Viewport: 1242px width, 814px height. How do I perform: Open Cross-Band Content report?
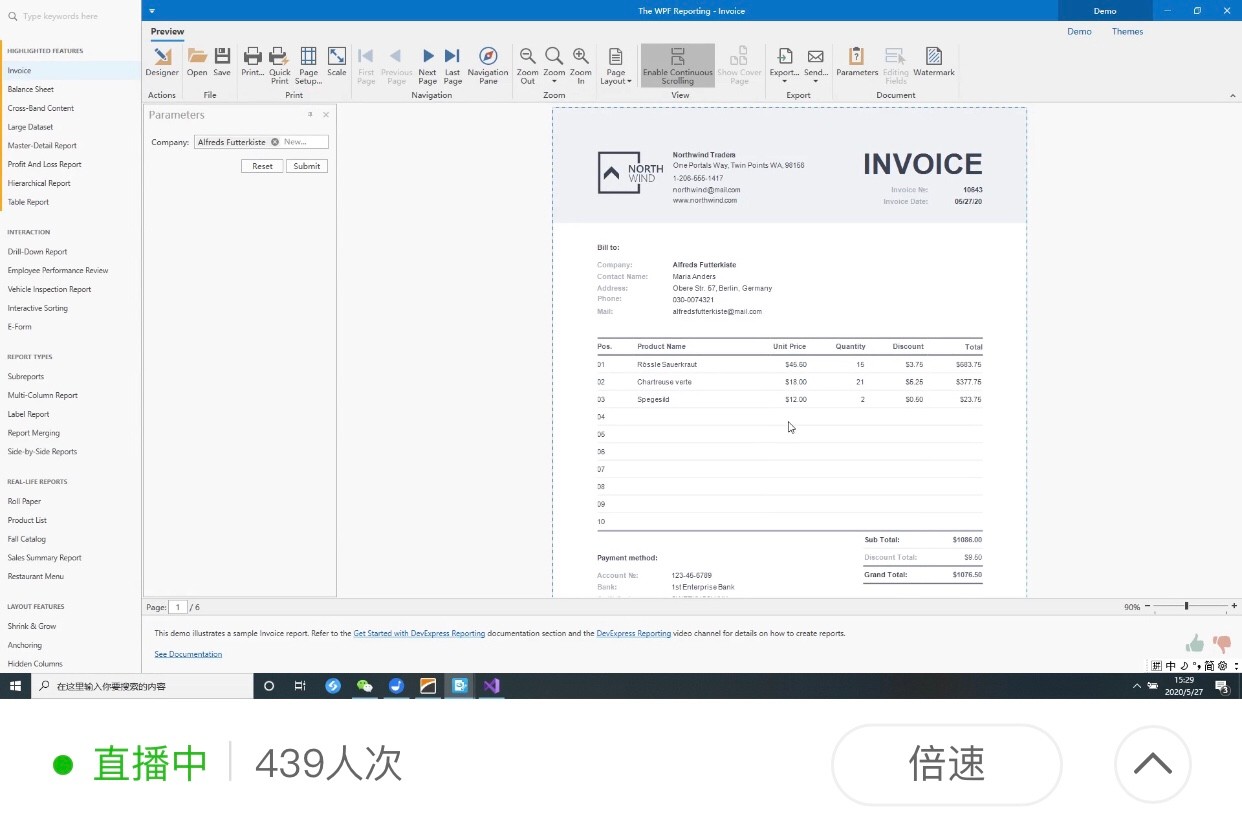click(x=70, y=108)
